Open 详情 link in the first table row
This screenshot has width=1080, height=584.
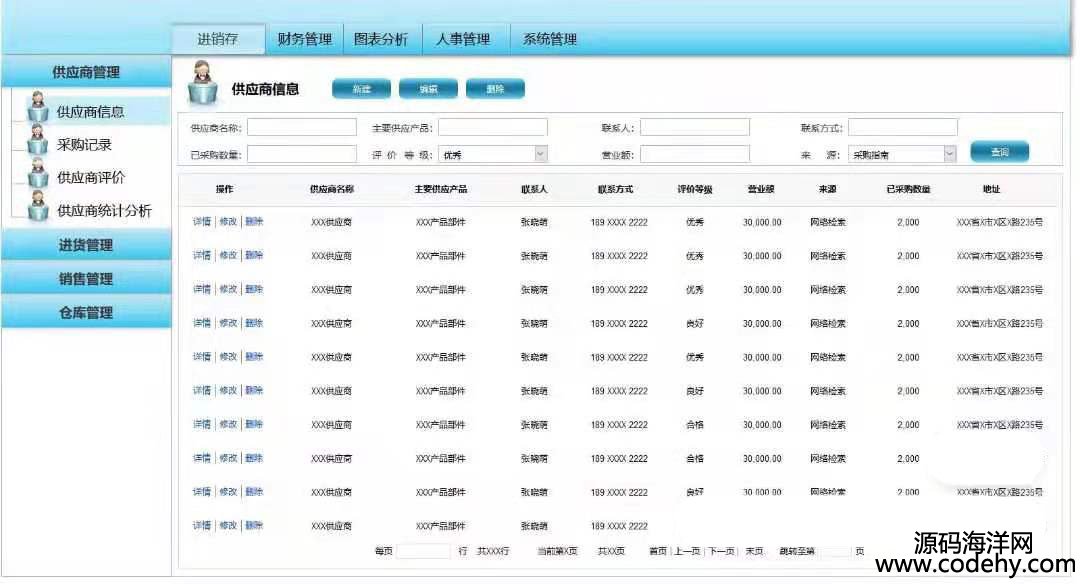pos(202,222)
